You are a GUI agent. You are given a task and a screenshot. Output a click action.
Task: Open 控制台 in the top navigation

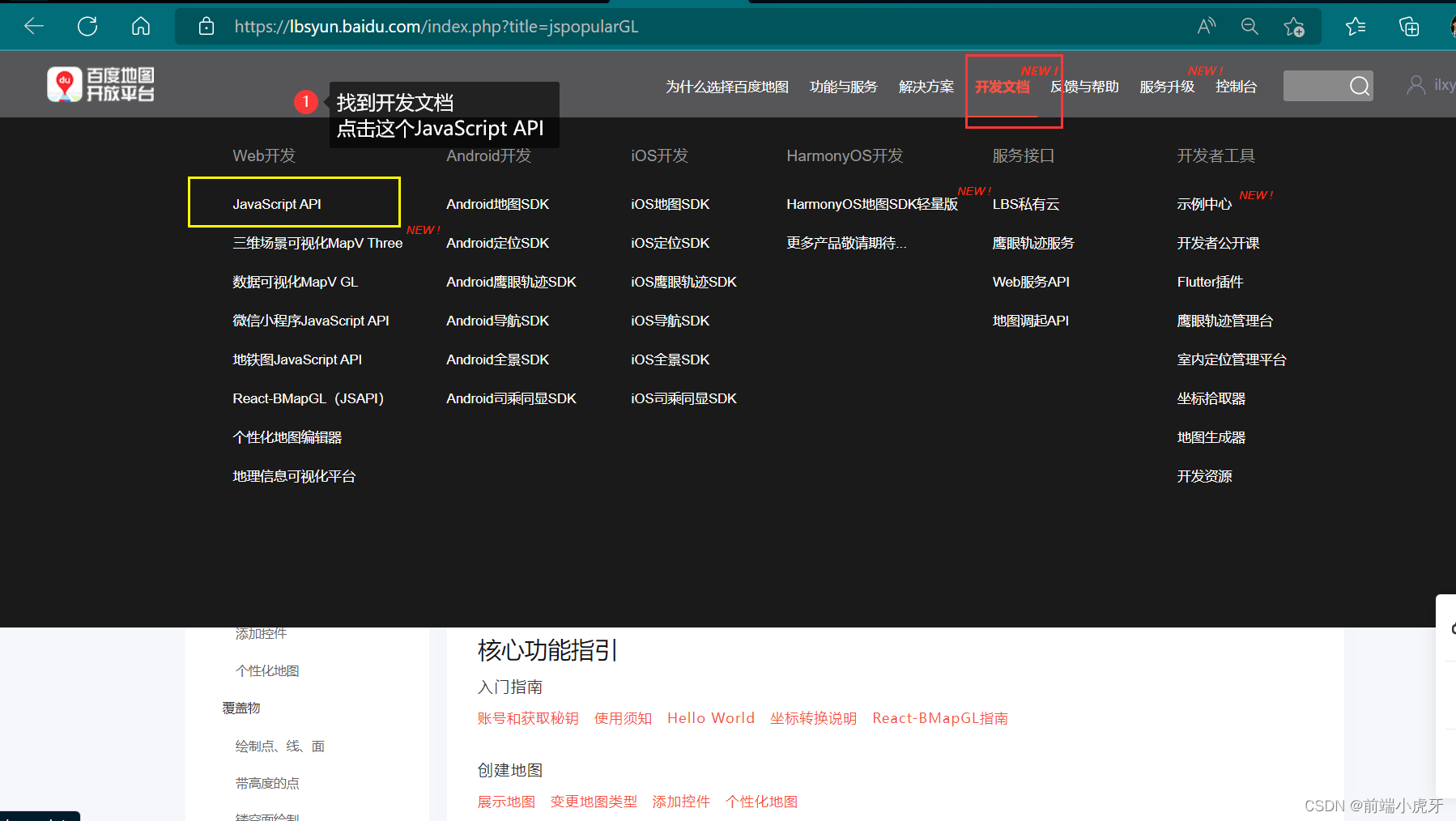pos(1237,87)
